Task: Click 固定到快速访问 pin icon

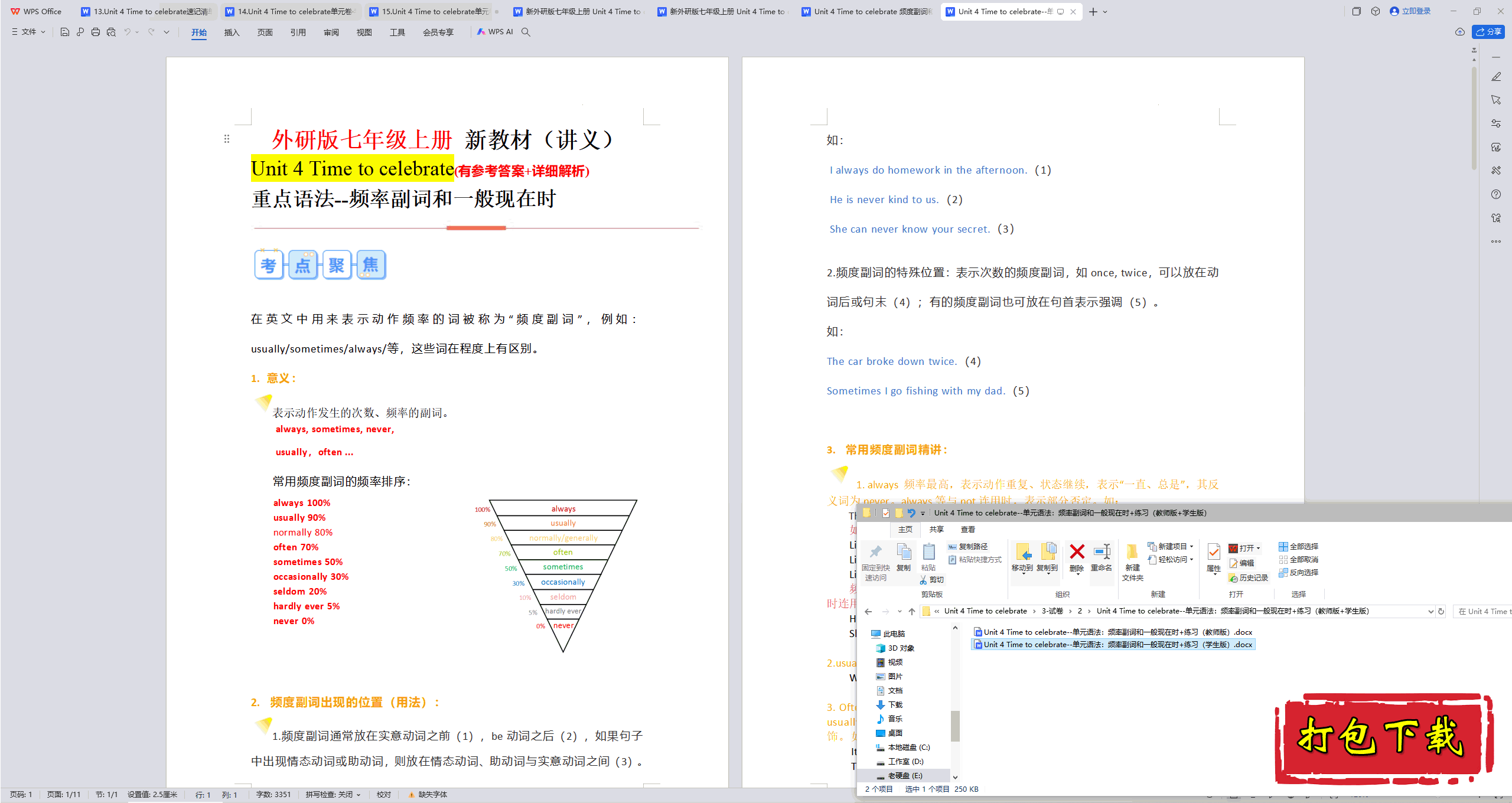Action: point(875,562)
